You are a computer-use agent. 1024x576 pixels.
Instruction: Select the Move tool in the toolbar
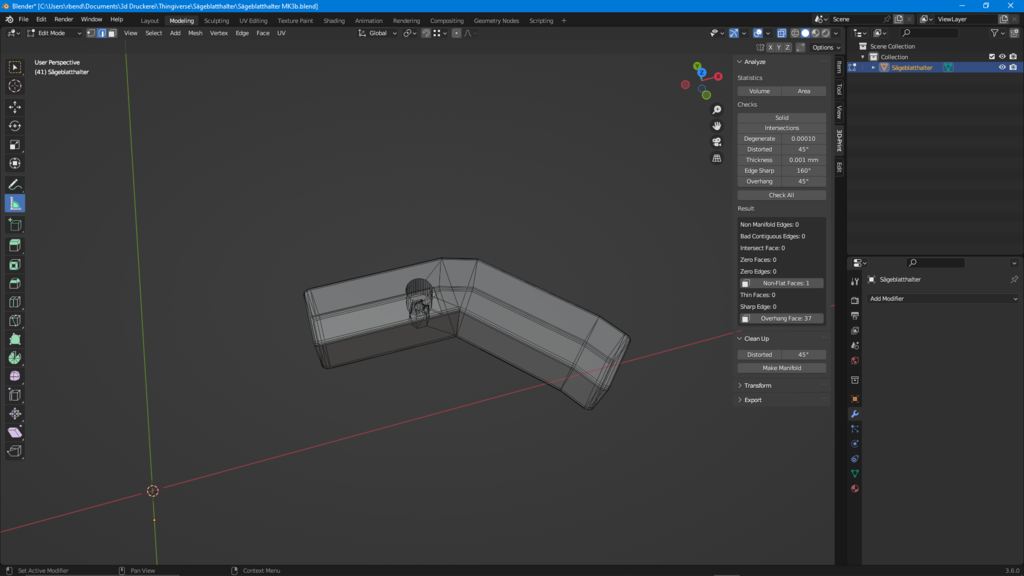(x=15, y=107)
